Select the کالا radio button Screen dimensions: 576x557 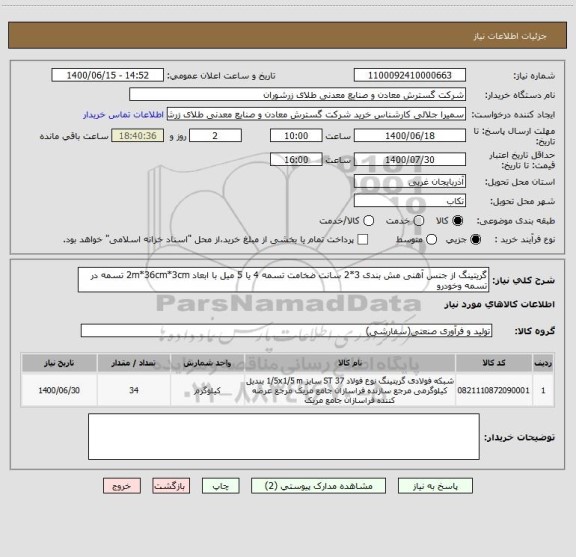(x=458, y=220)
